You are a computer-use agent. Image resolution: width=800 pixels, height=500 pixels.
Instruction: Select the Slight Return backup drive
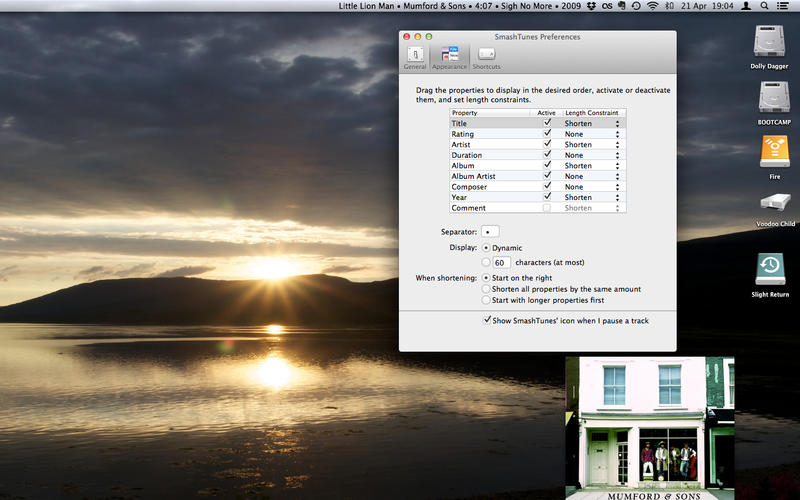tap(770, 269)
